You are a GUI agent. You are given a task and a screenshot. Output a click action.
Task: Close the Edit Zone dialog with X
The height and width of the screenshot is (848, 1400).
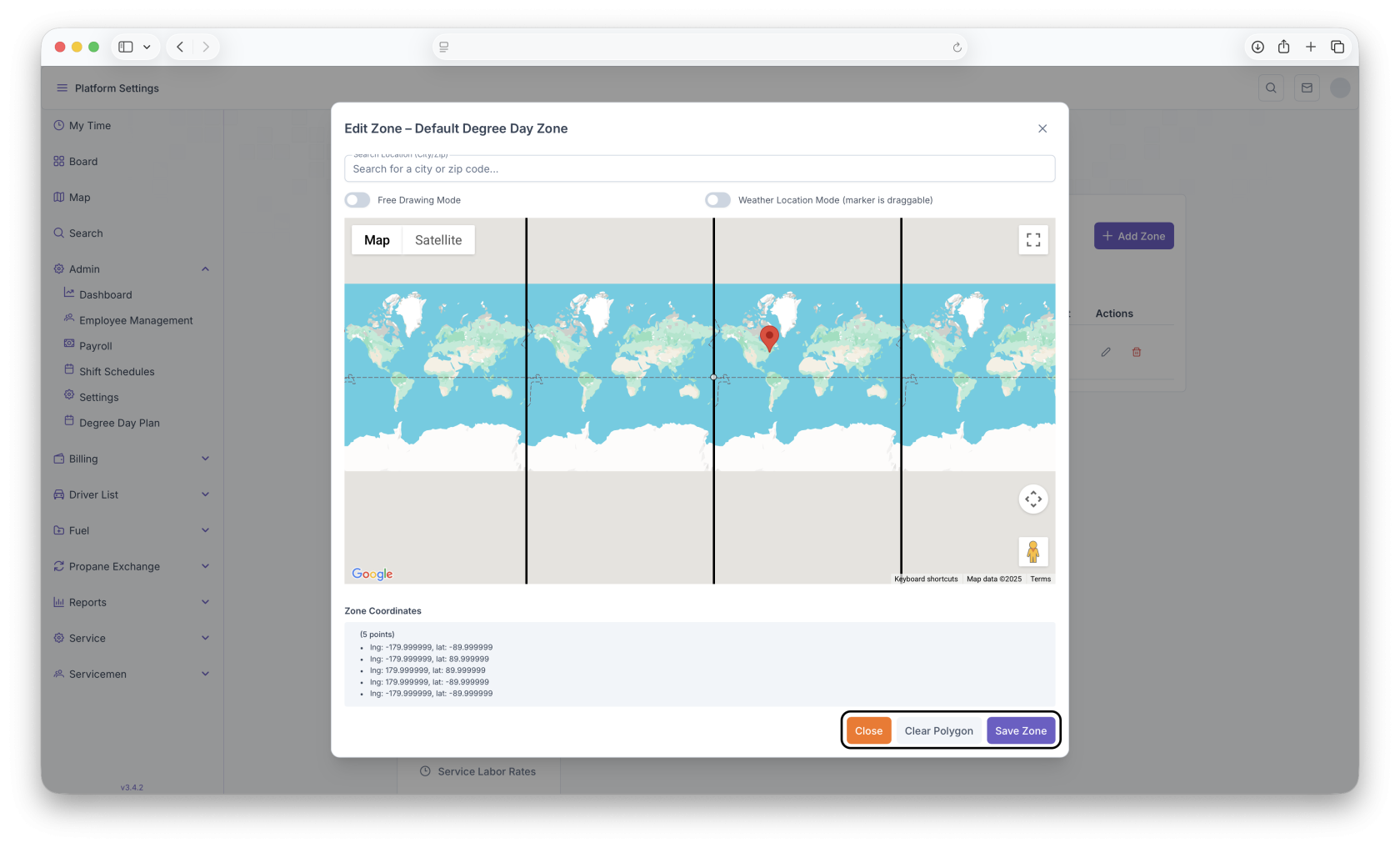pos(1042,128)
